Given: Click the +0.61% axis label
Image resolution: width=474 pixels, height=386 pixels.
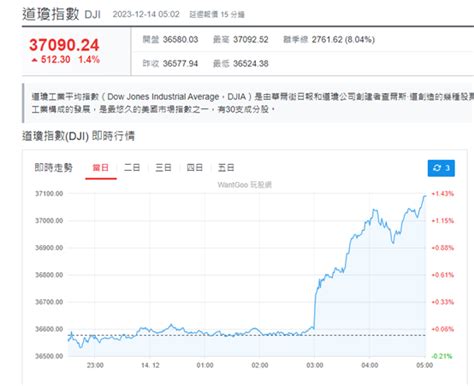Looking at the screenshot, I should (443, 275).
